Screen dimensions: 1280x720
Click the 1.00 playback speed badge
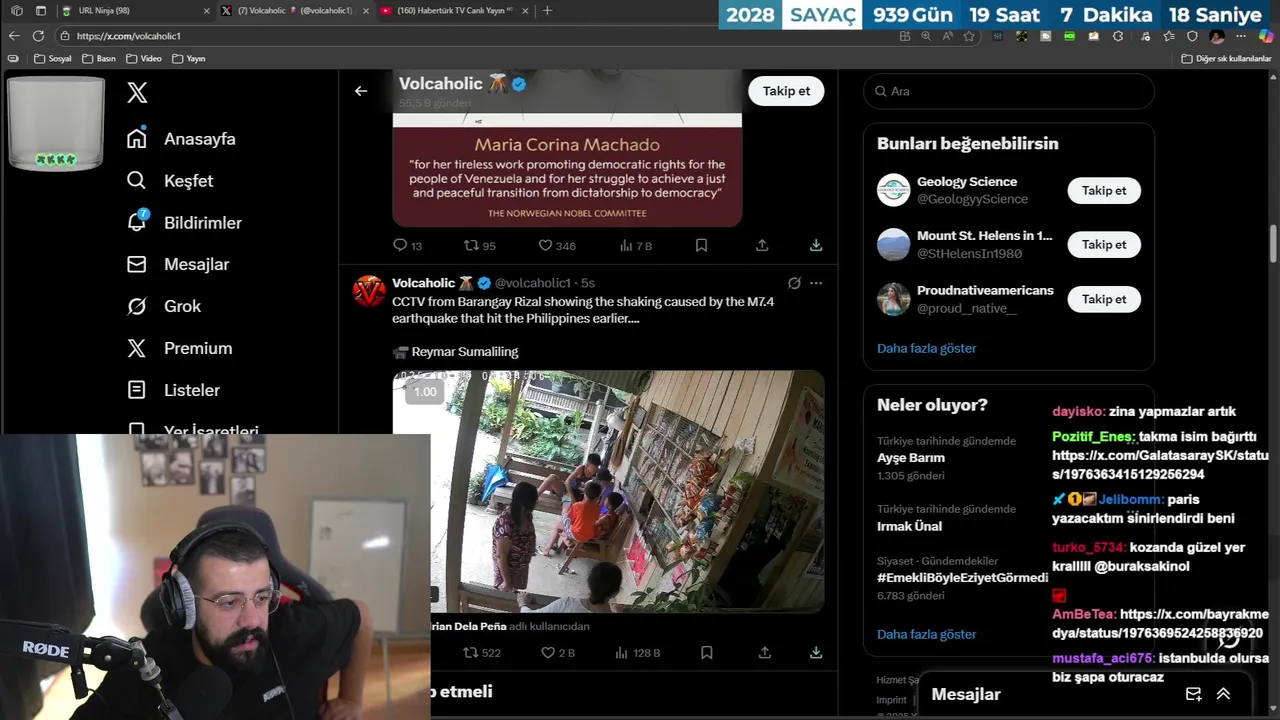pos(425,391)
